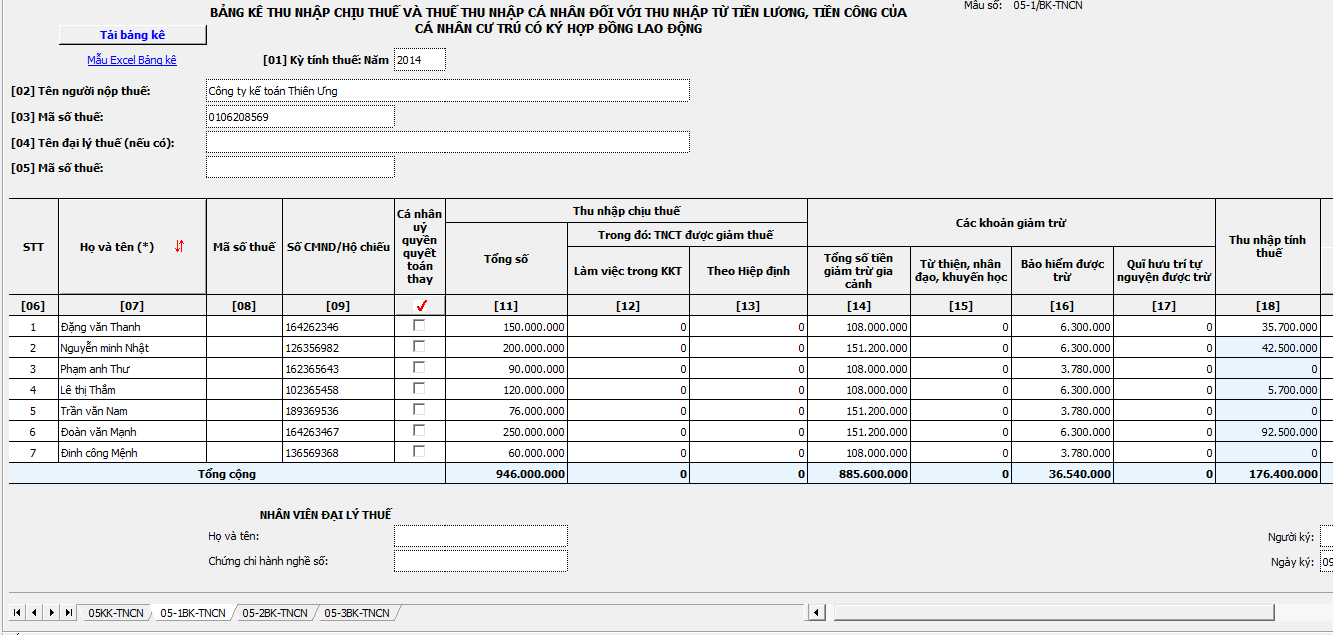The width and height of the screenshot is (1333, 635).
Task: Go to the next sheet tab arrow
Action: click(51, 612)
